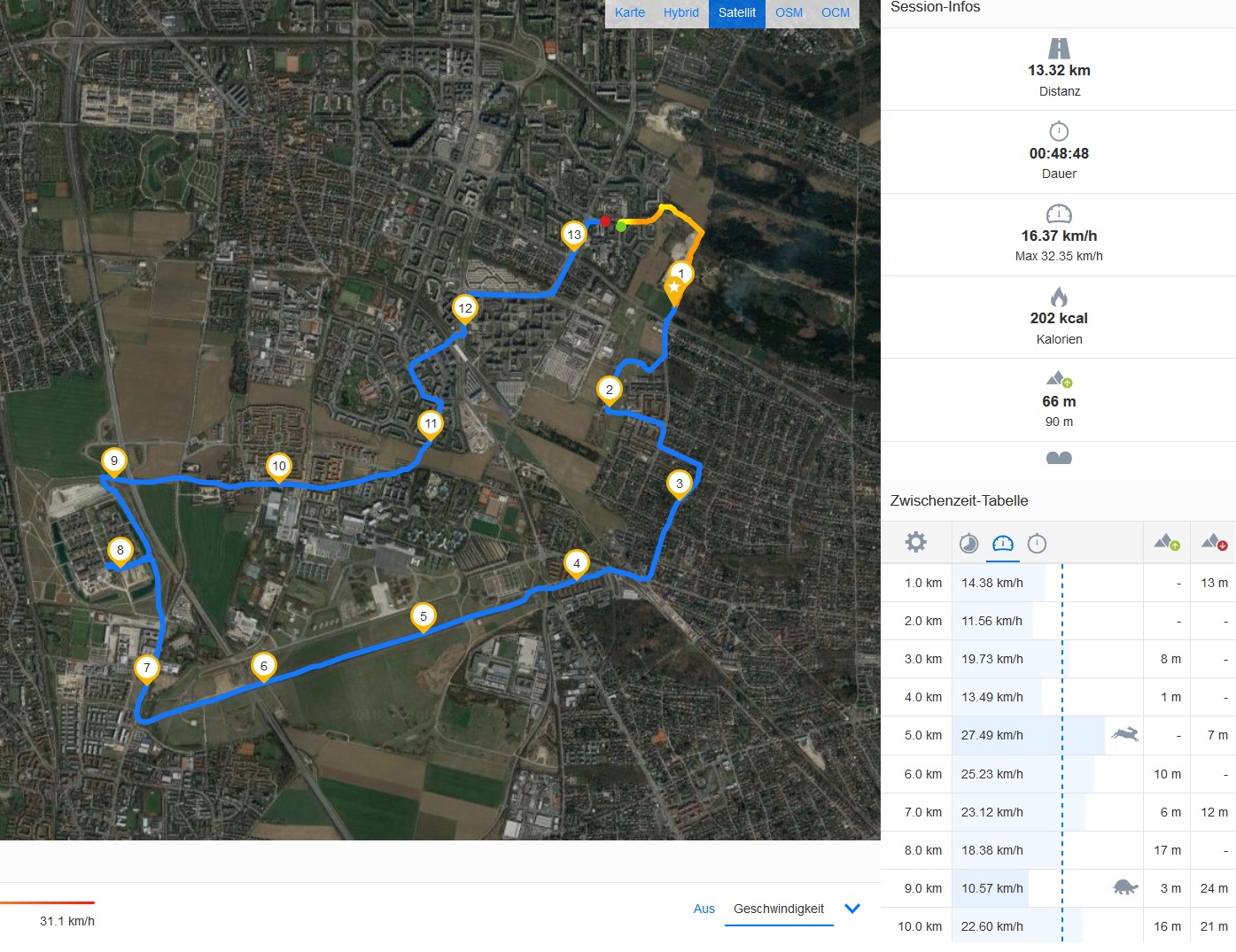Screen dimensions: 1236x952
Task: Open the split table settings gear
Action: coord(915,542)
